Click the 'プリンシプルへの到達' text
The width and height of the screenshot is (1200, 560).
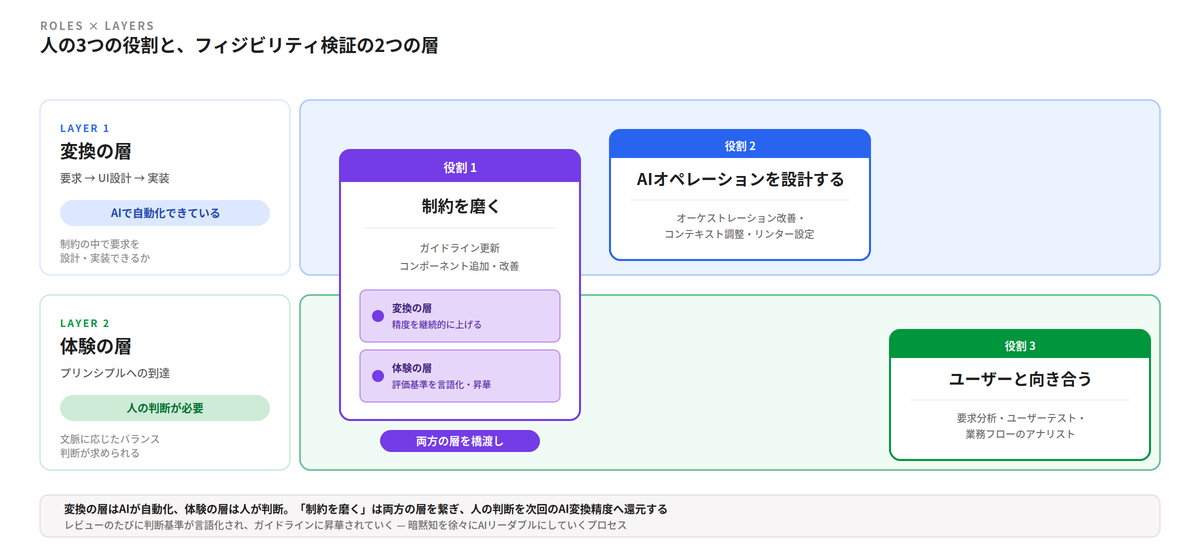115,373
